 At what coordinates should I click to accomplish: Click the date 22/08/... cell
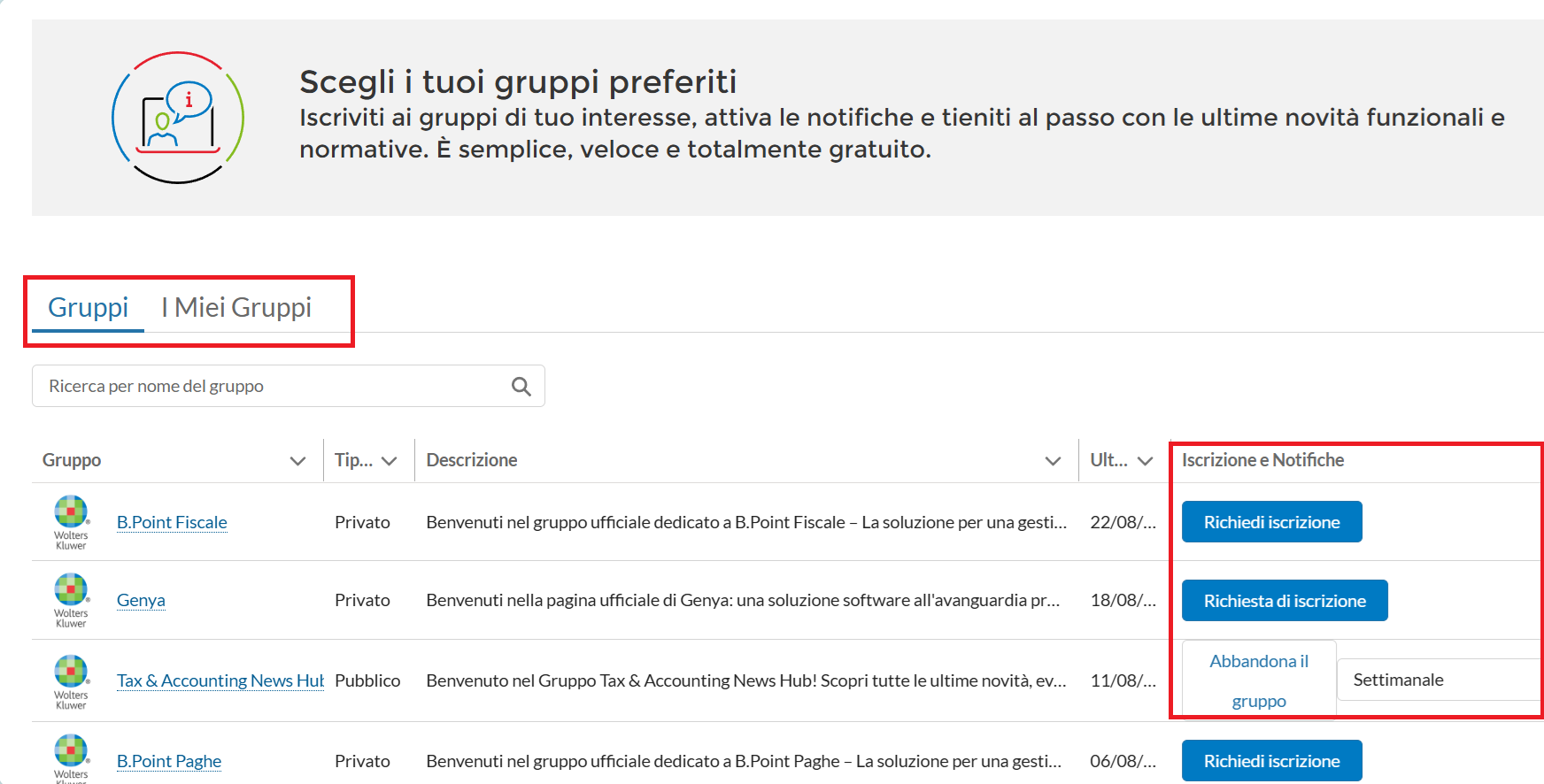[x=1123, y=522]
